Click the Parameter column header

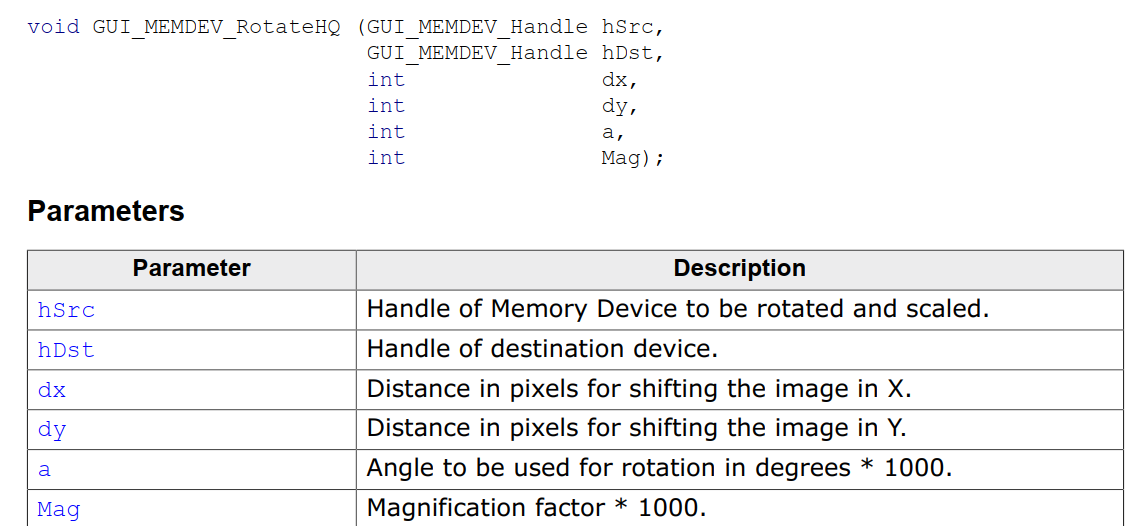pyautogui.click(x=191, y=268)
